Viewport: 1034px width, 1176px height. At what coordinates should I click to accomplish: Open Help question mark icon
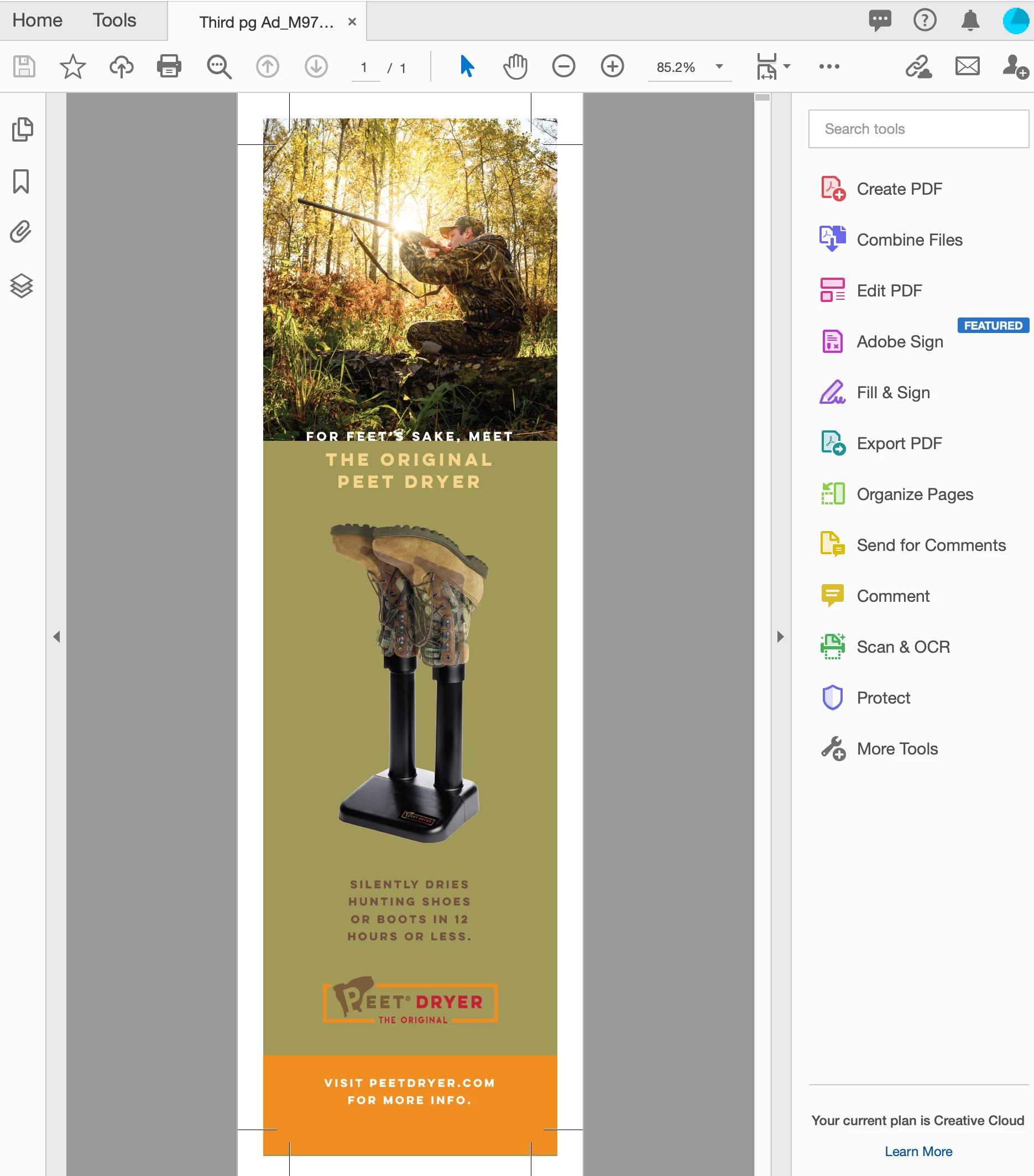[x=925, y=20]
